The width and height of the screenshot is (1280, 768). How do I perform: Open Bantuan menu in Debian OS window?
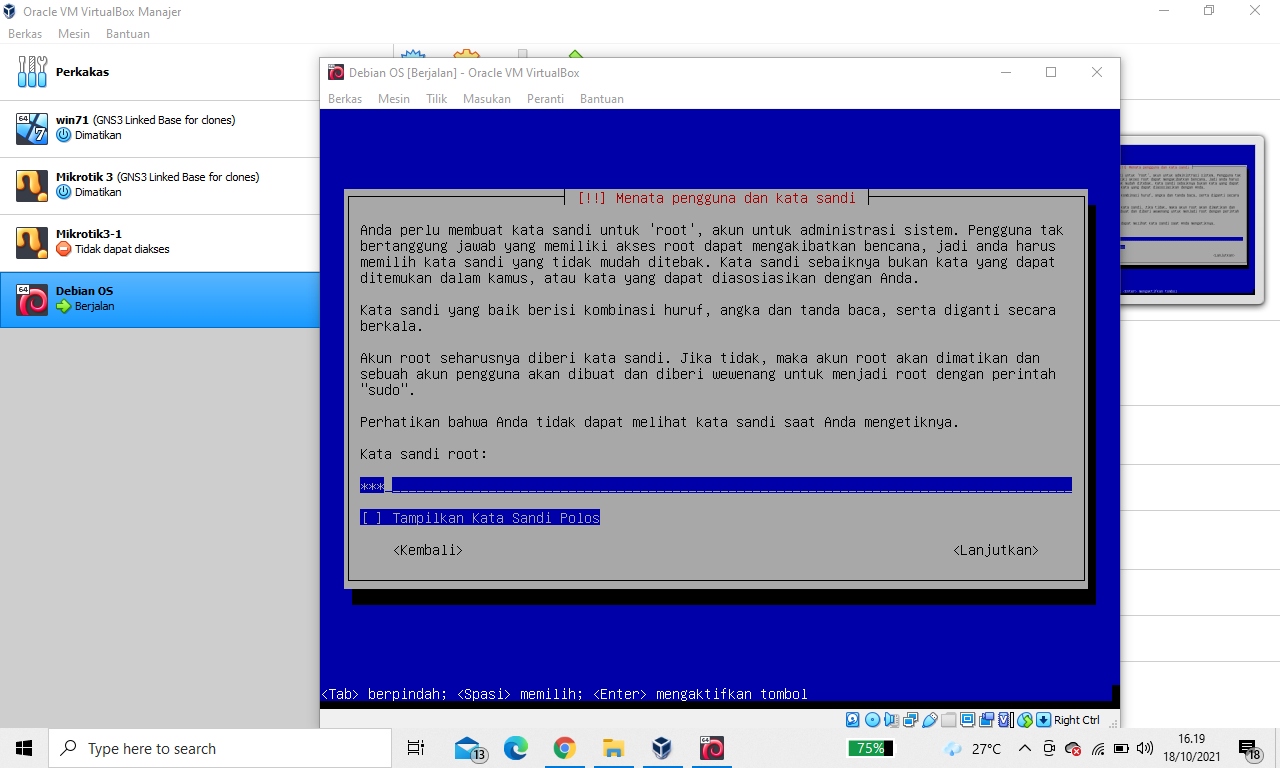(602, 99)
